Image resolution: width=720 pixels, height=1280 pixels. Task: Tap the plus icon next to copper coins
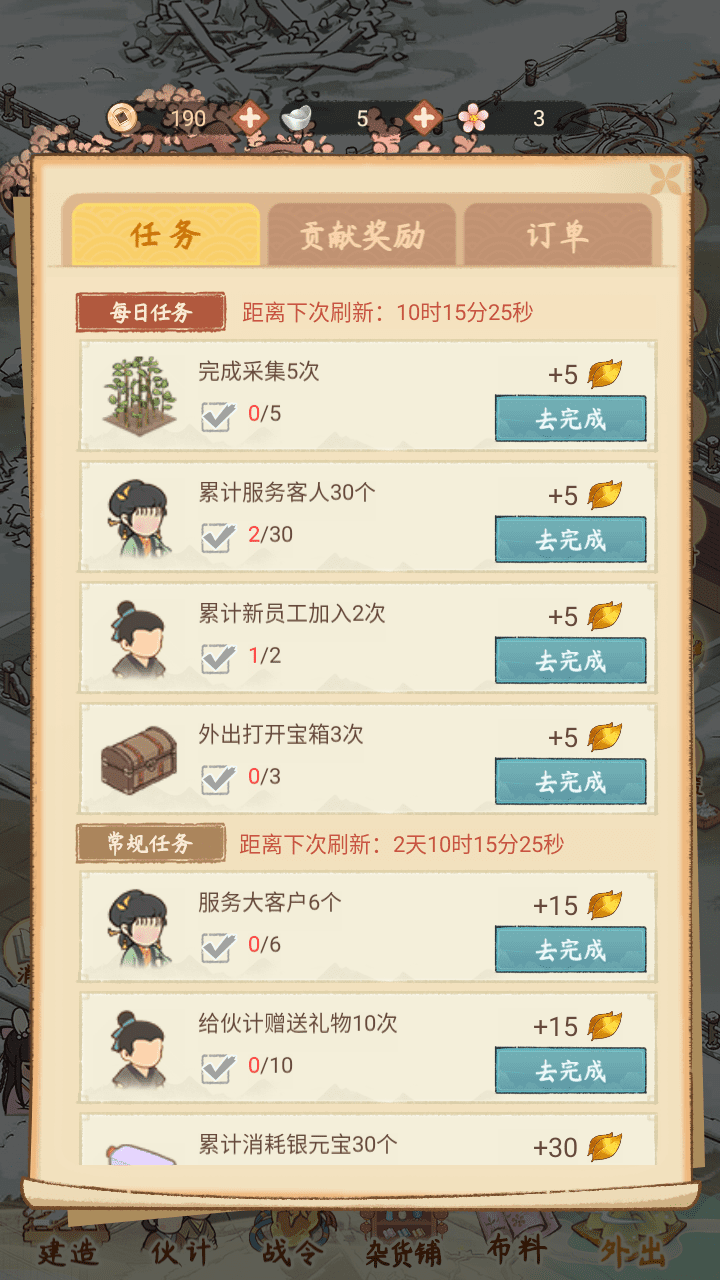point(249,119)
